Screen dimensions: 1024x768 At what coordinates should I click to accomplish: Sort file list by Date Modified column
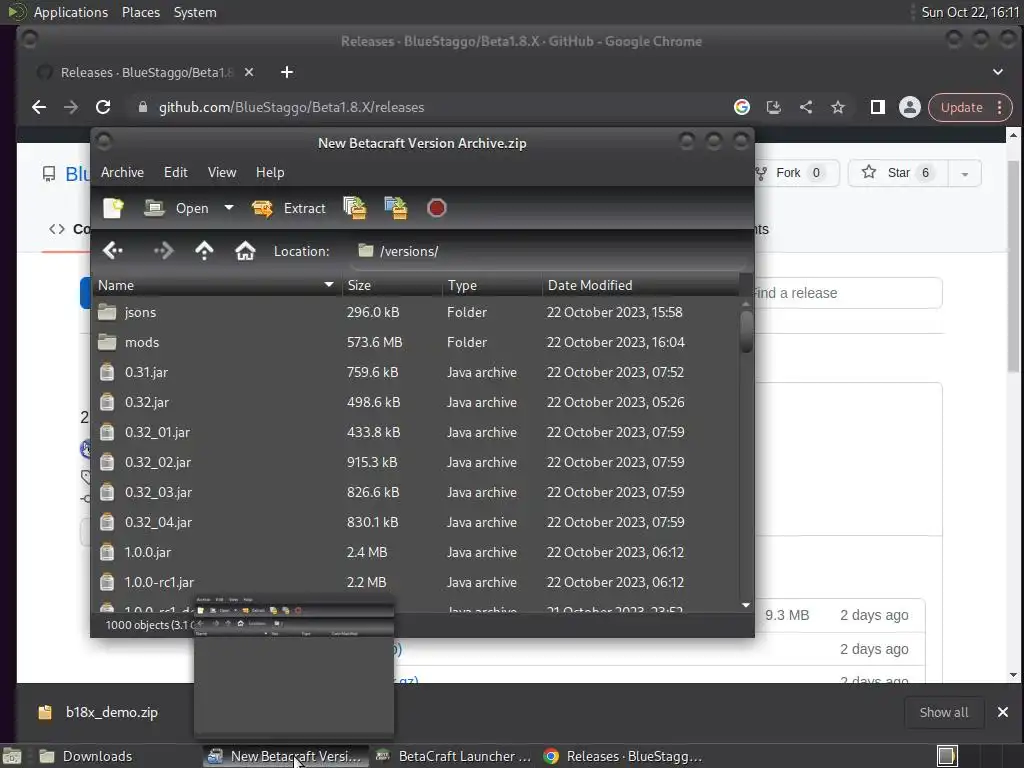(640, 285)
